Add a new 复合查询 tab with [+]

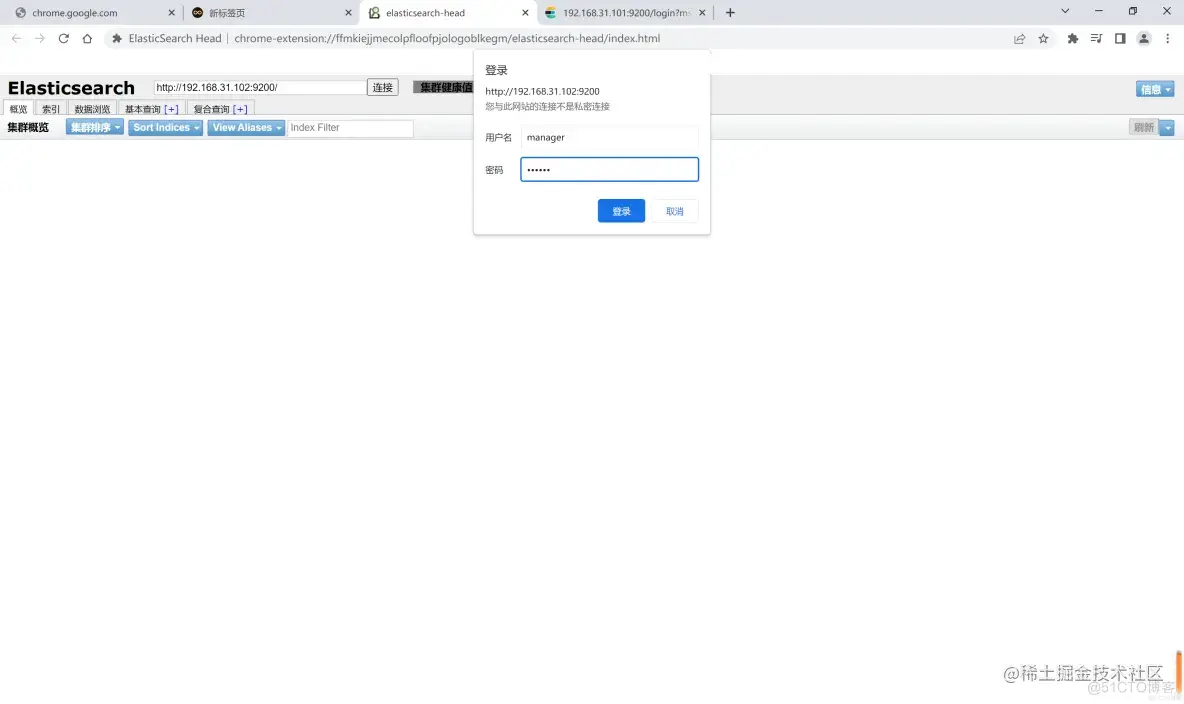click(240, 109)
